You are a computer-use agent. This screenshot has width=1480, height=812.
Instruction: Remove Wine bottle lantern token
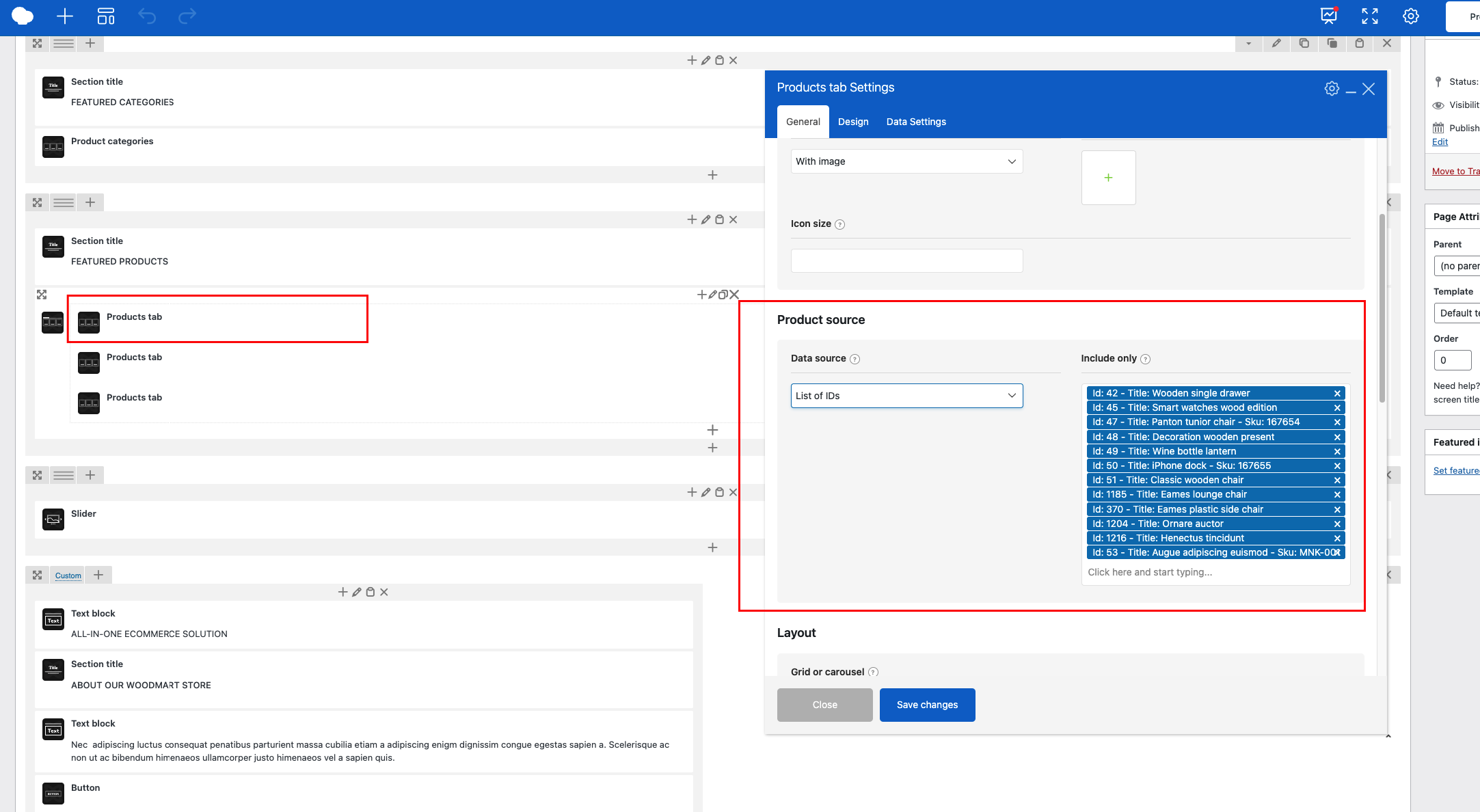1337,452
